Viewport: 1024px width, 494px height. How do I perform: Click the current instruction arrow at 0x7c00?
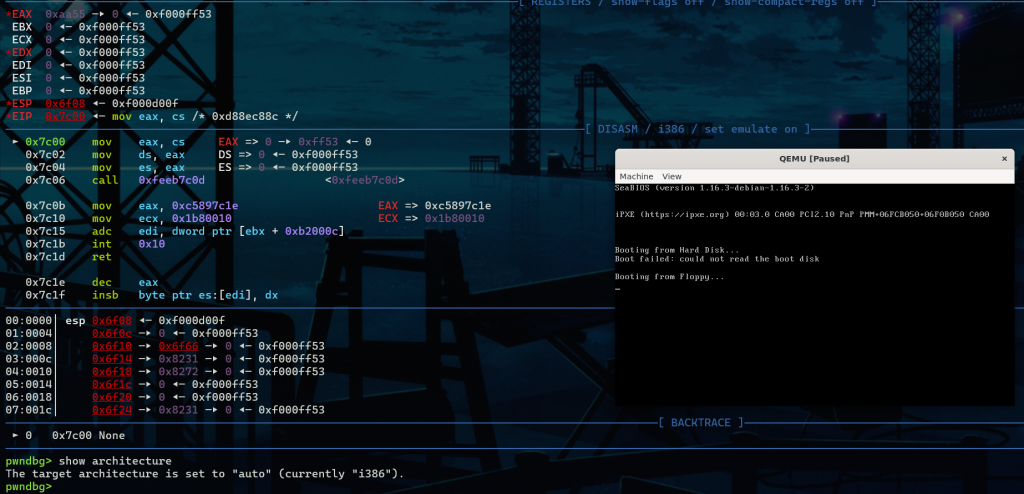pos(13,143)
